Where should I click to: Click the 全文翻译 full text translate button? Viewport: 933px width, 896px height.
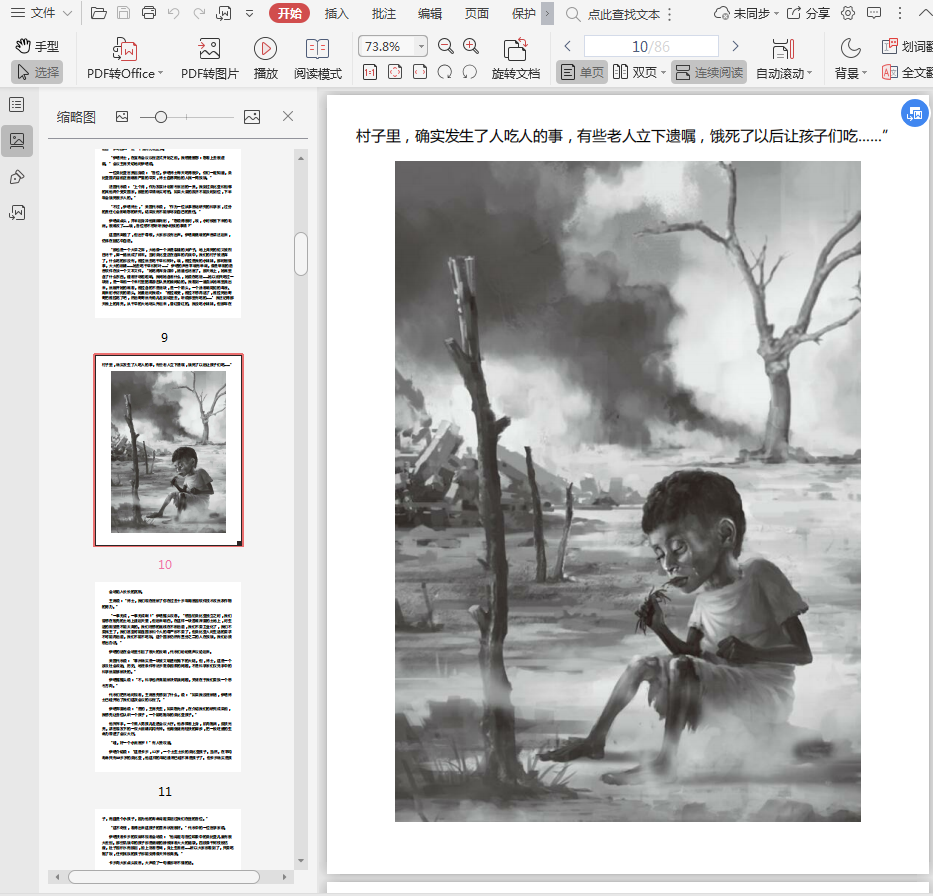[907, 72]
